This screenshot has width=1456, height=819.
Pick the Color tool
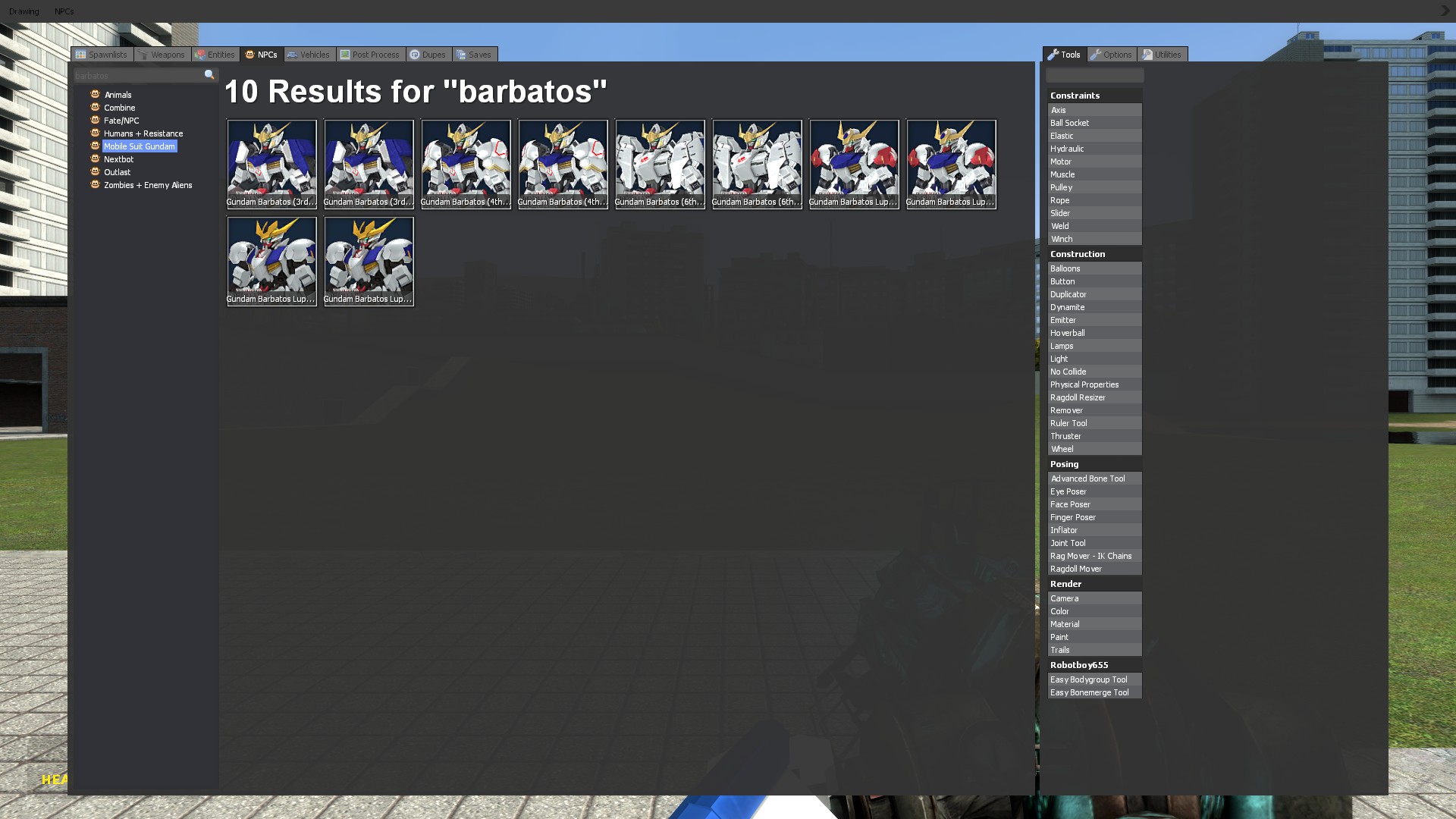[1095, 611]
